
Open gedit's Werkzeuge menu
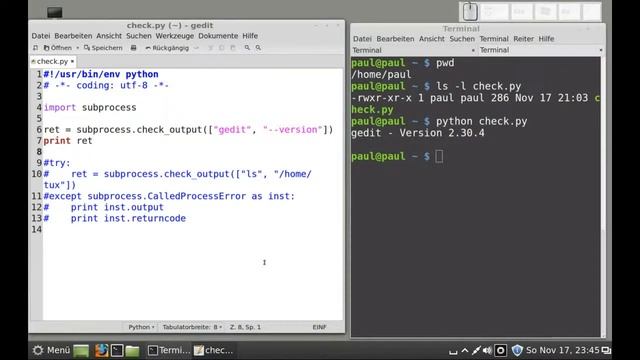click(175, 36)
